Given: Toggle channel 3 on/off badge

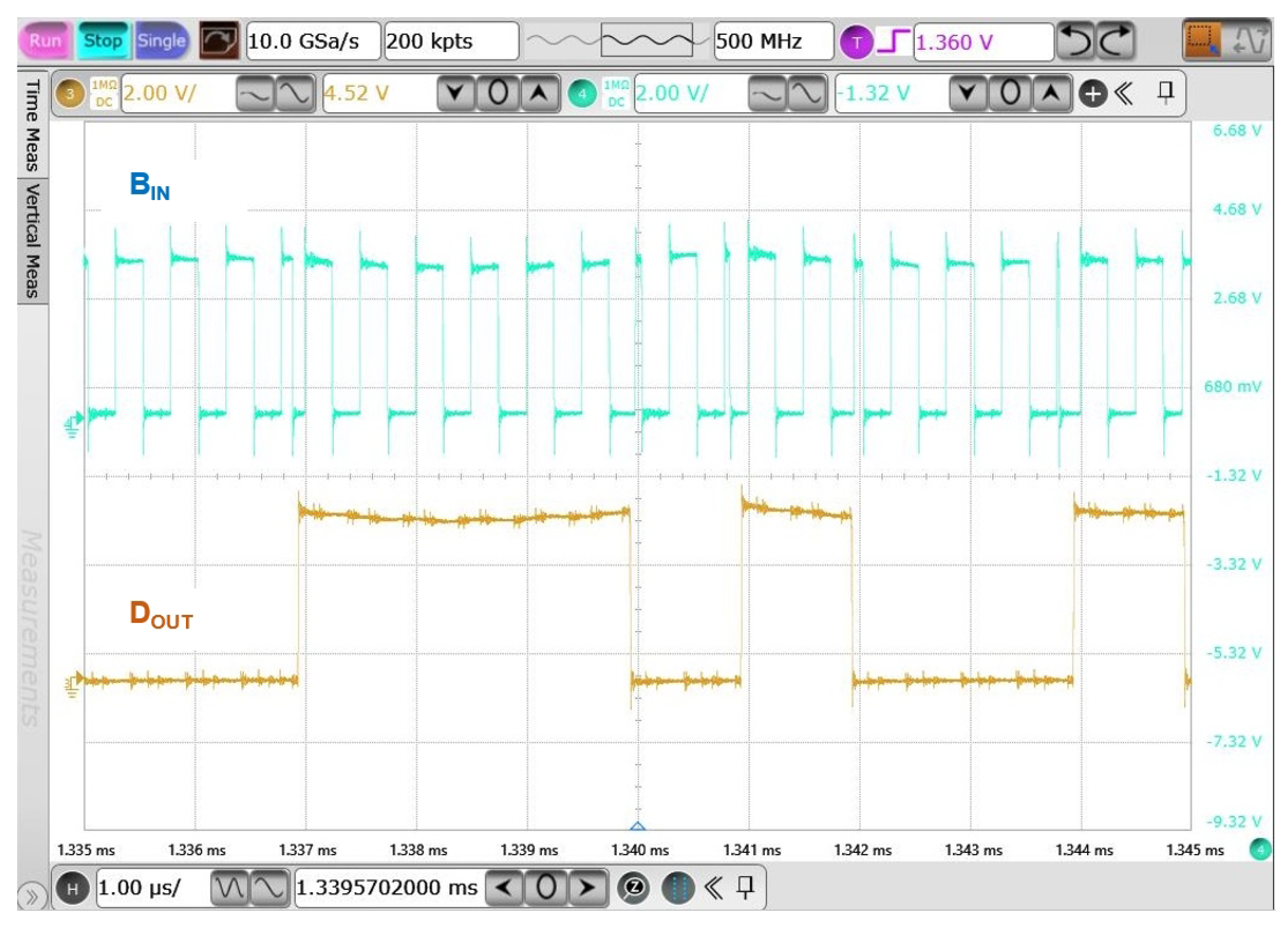Looking at the screenshot, I should click(x=70, y=94).
